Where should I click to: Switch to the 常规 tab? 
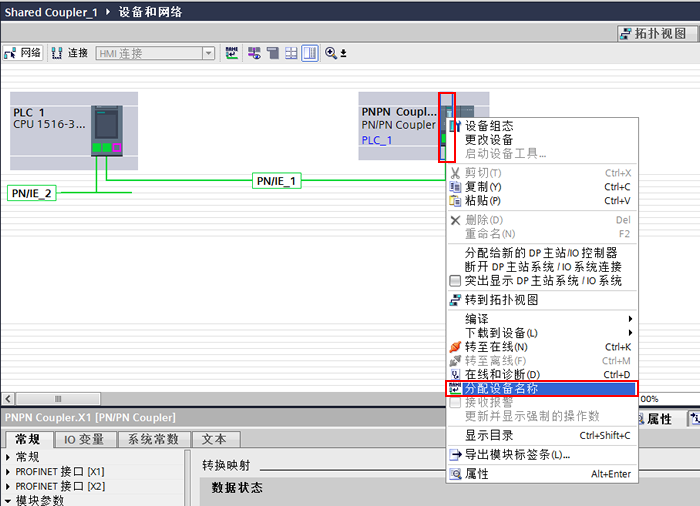click(28, 439)
